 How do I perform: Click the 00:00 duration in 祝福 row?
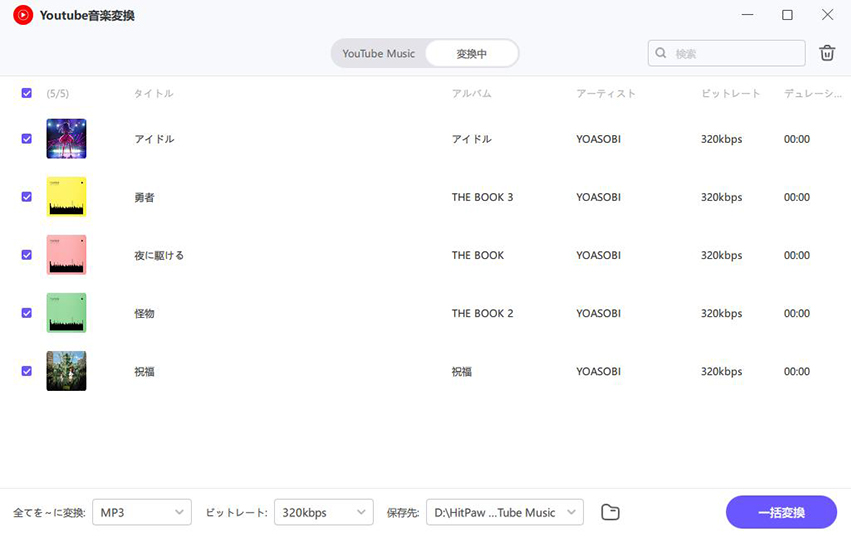pos(797,371)
